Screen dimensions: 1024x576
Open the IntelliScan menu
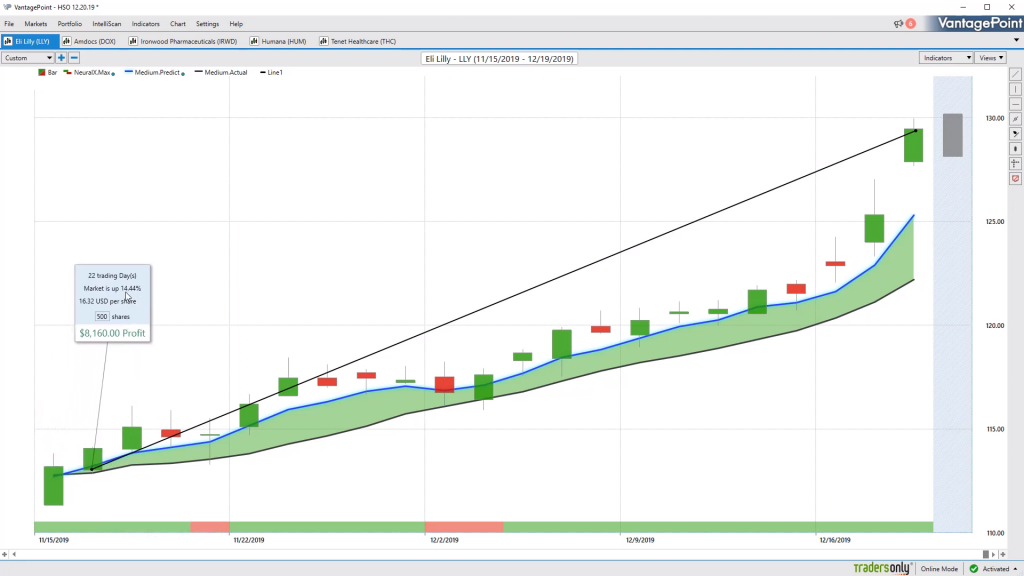click(x=106, y=24)
